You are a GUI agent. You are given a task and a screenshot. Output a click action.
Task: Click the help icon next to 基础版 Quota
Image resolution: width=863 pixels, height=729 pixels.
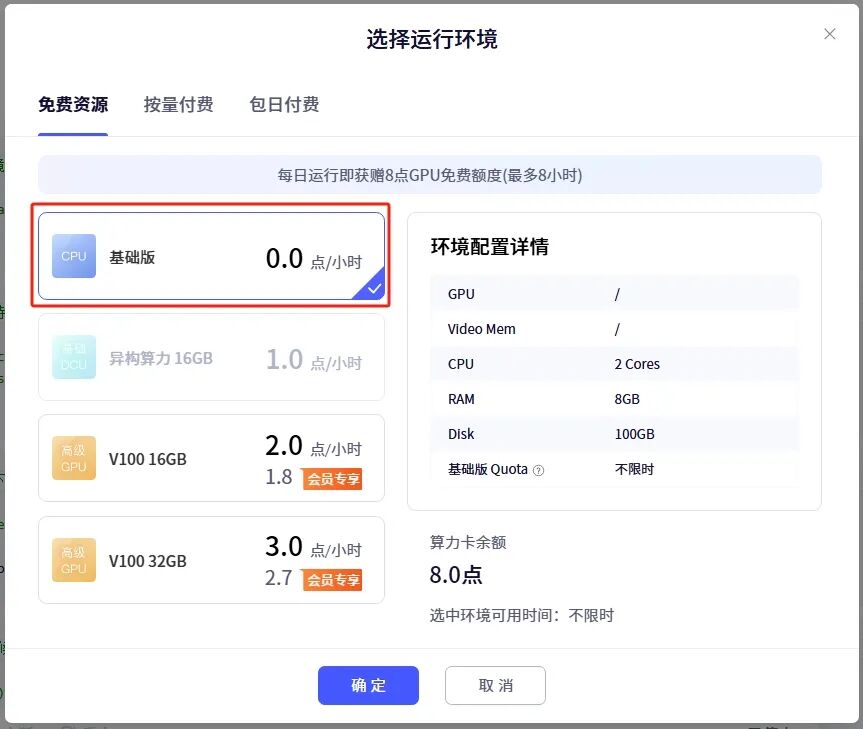coord(539,470)
